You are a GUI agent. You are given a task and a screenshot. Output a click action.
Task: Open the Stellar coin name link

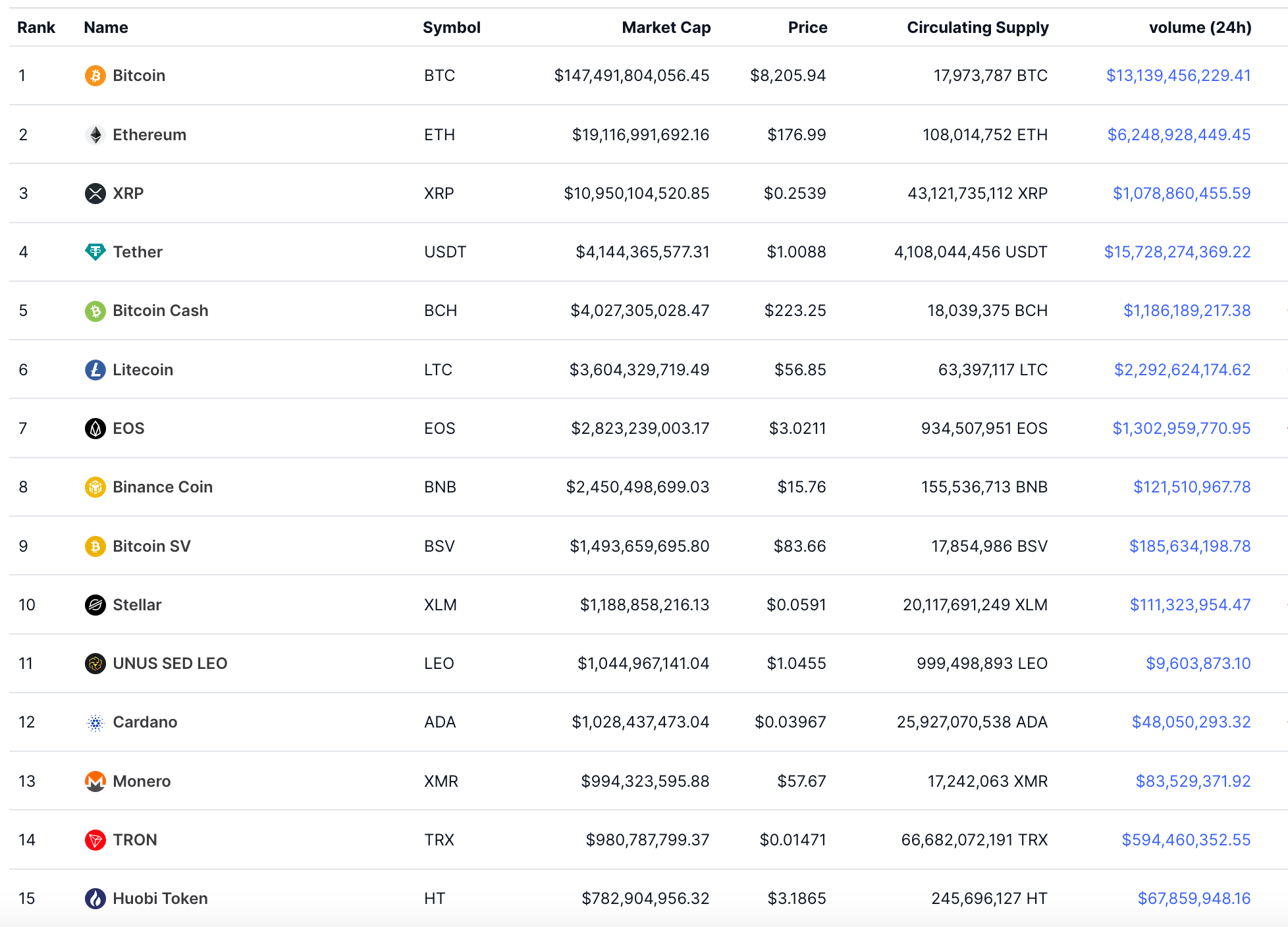(x=137, y=605)
